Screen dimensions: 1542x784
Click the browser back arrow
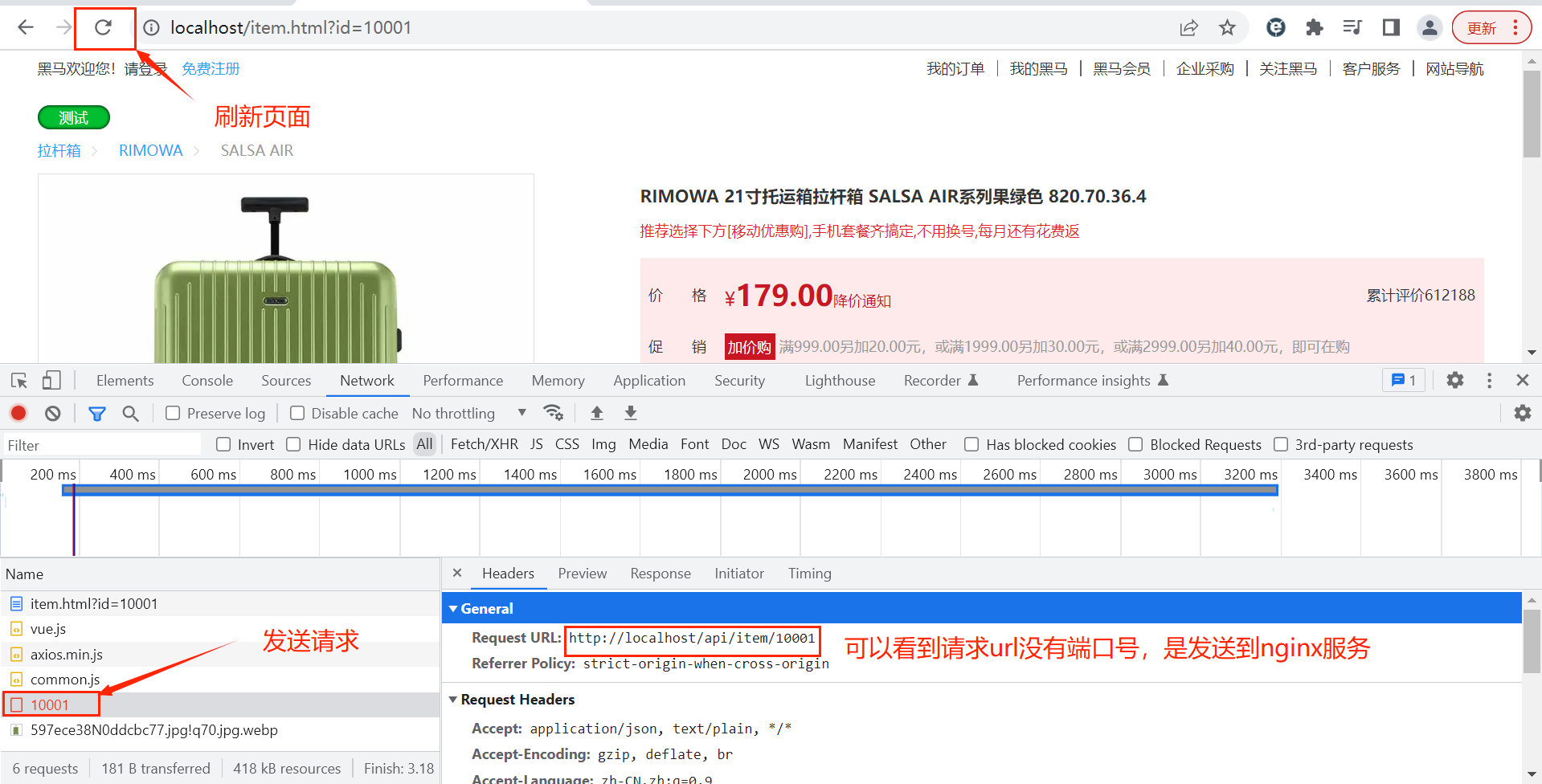click(26, 27)
